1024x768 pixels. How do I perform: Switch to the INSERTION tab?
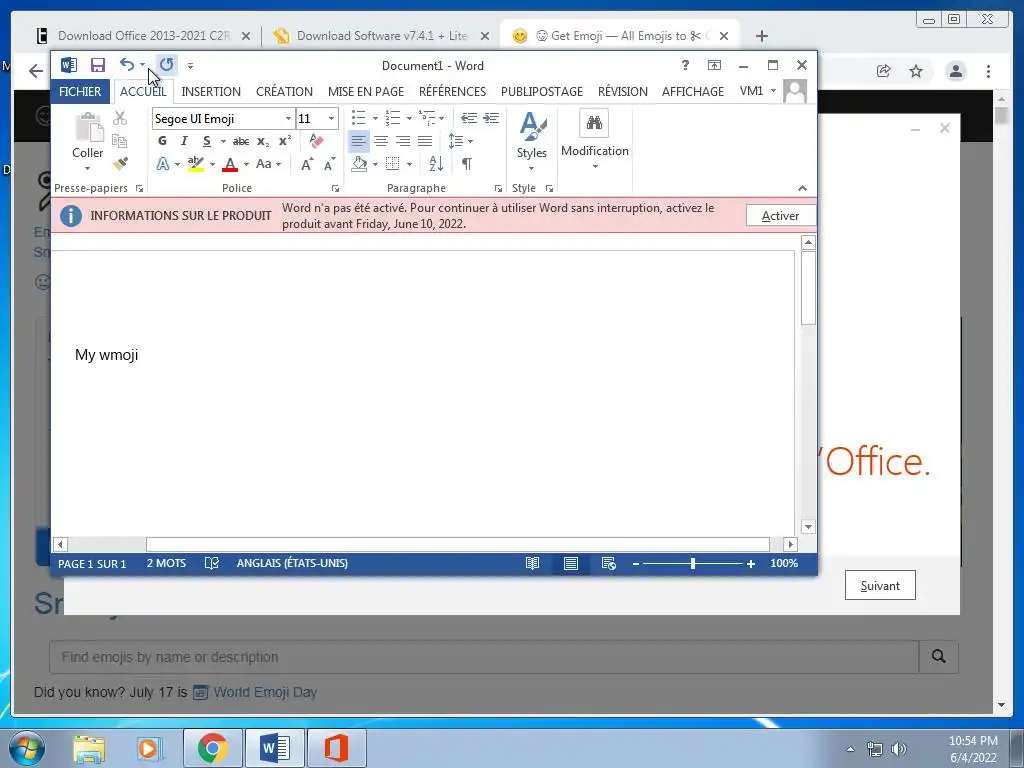(211, 91)
